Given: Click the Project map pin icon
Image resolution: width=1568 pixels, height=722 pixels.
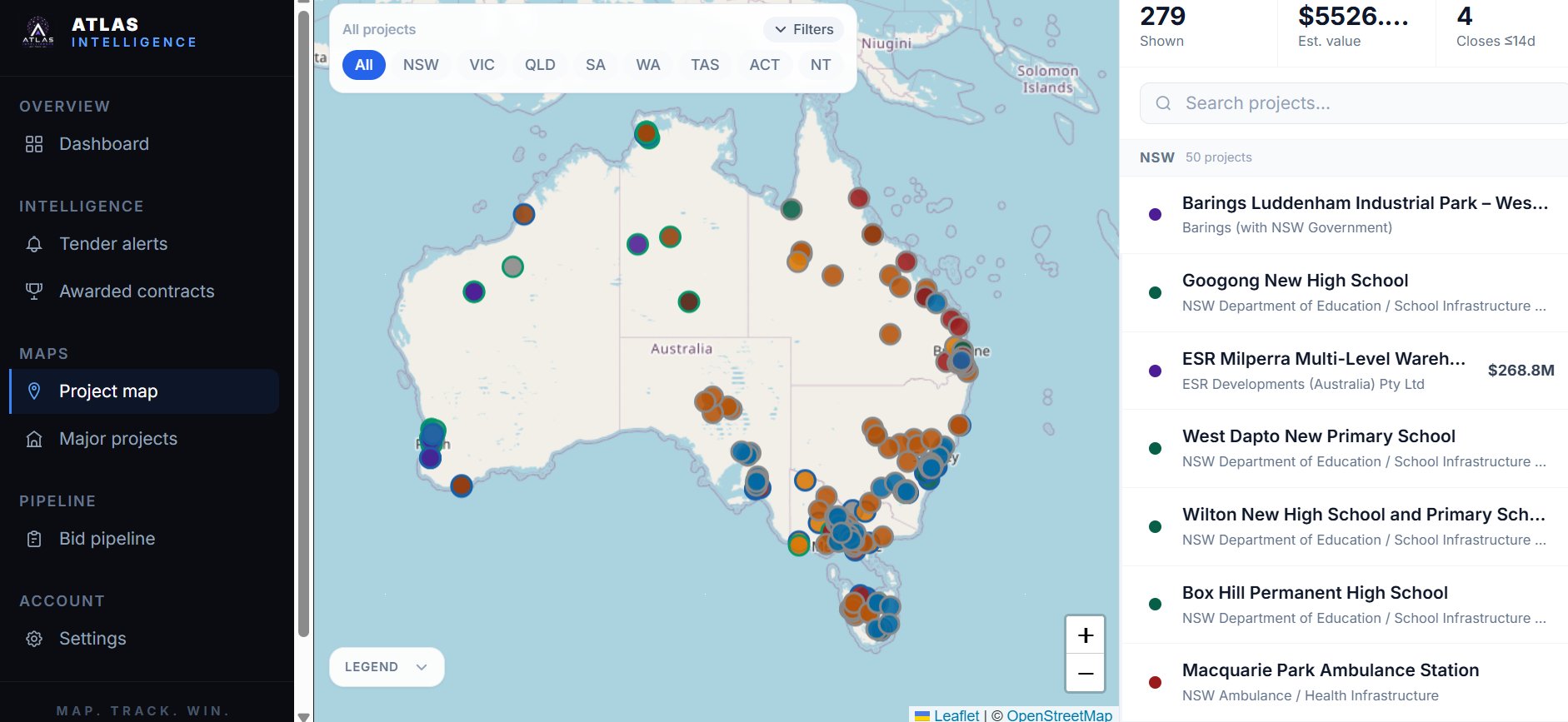Looking at the screenshot, I should (34, 391).
